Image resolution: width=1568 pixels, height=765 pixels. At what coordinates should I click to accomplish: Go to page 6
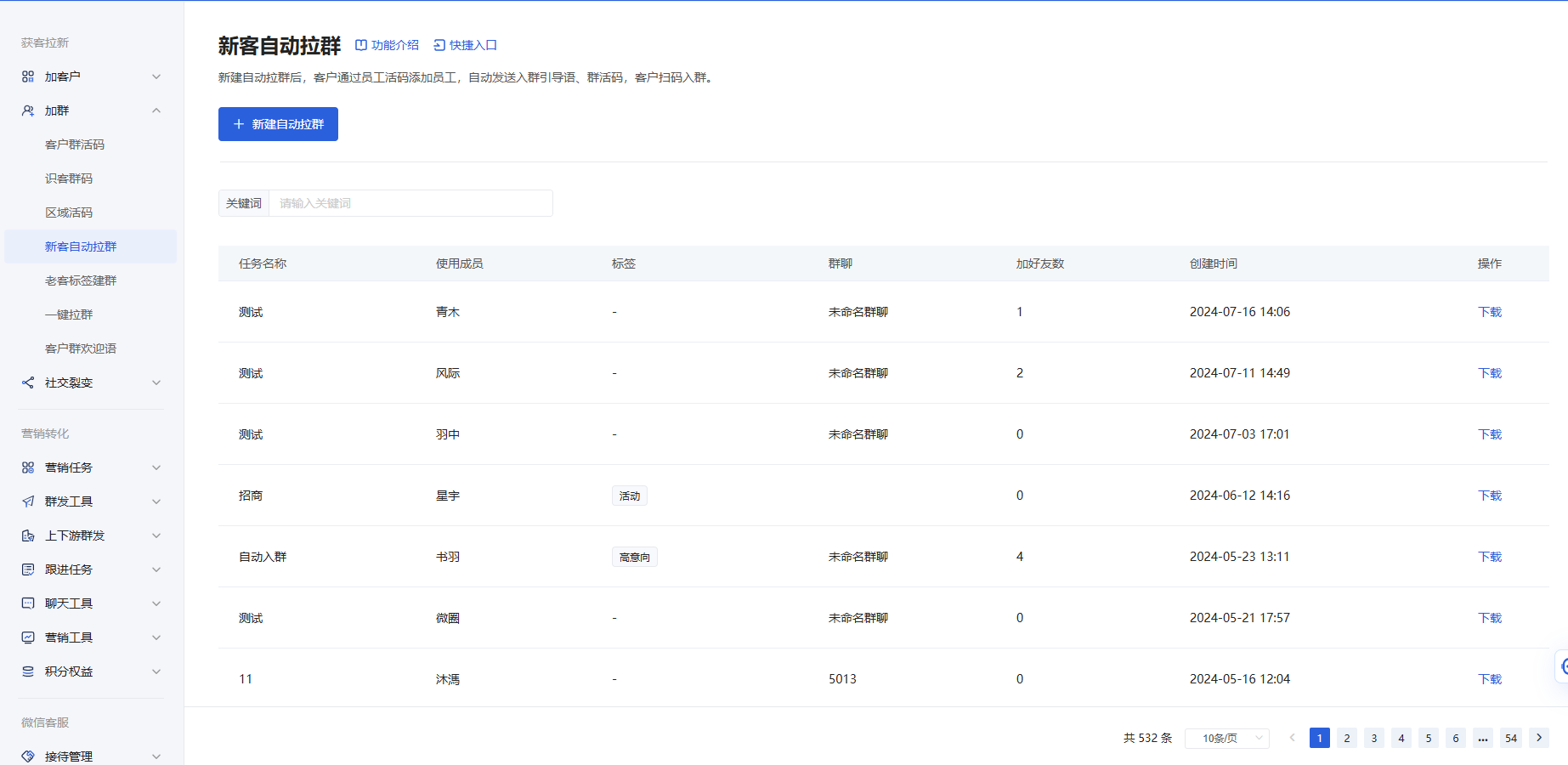1456,738
